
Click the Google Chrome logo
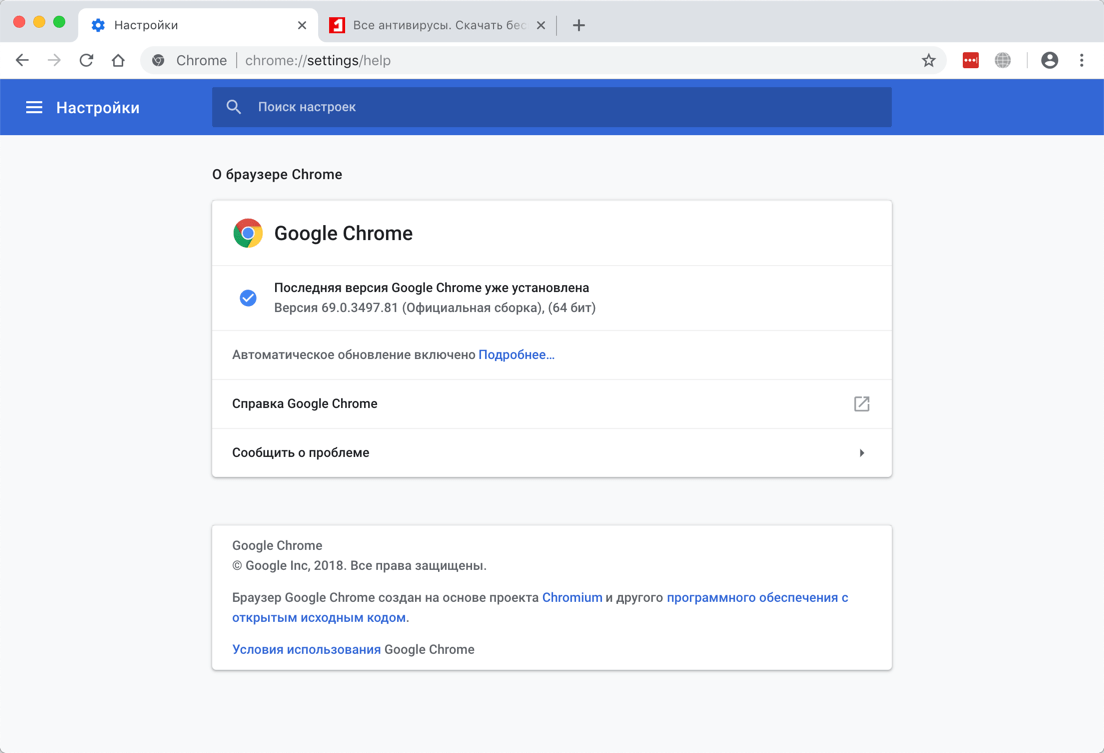pyautogui.click(x=248, y=233)
